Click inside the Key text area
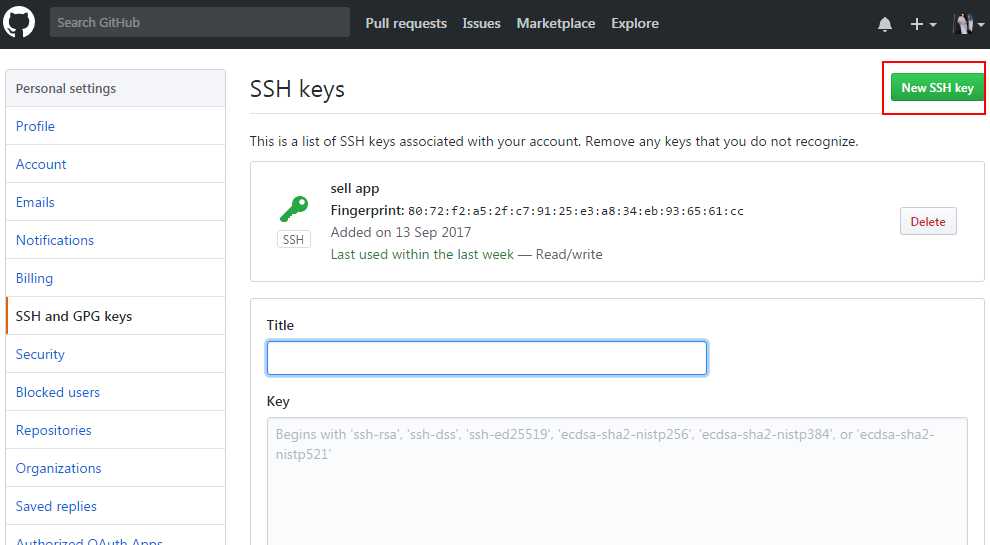990x545 pixels. tap(617, 480)
